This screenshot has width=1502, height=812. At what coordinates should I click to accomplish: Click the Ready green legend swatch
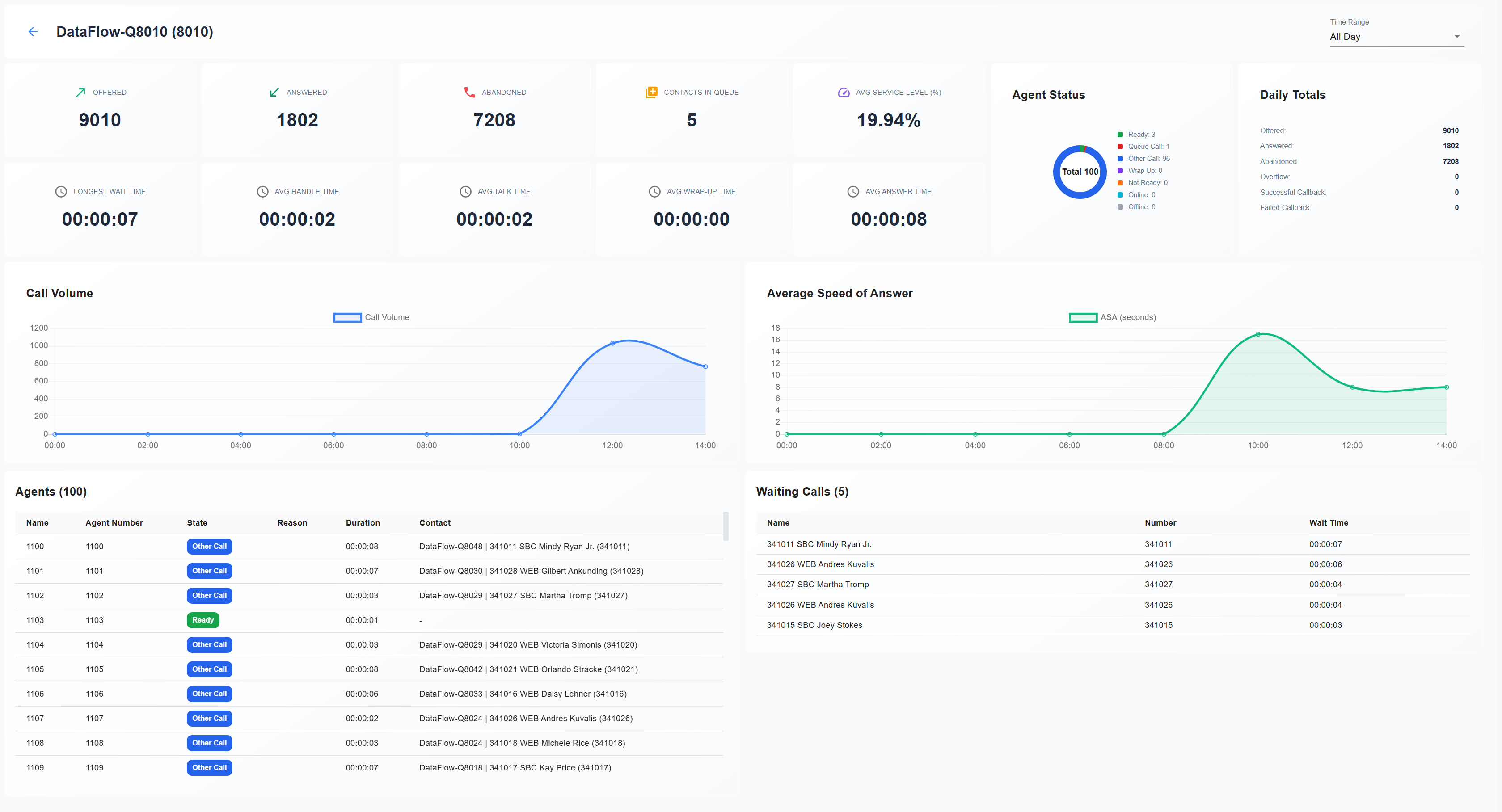(x=1120, y=135)
